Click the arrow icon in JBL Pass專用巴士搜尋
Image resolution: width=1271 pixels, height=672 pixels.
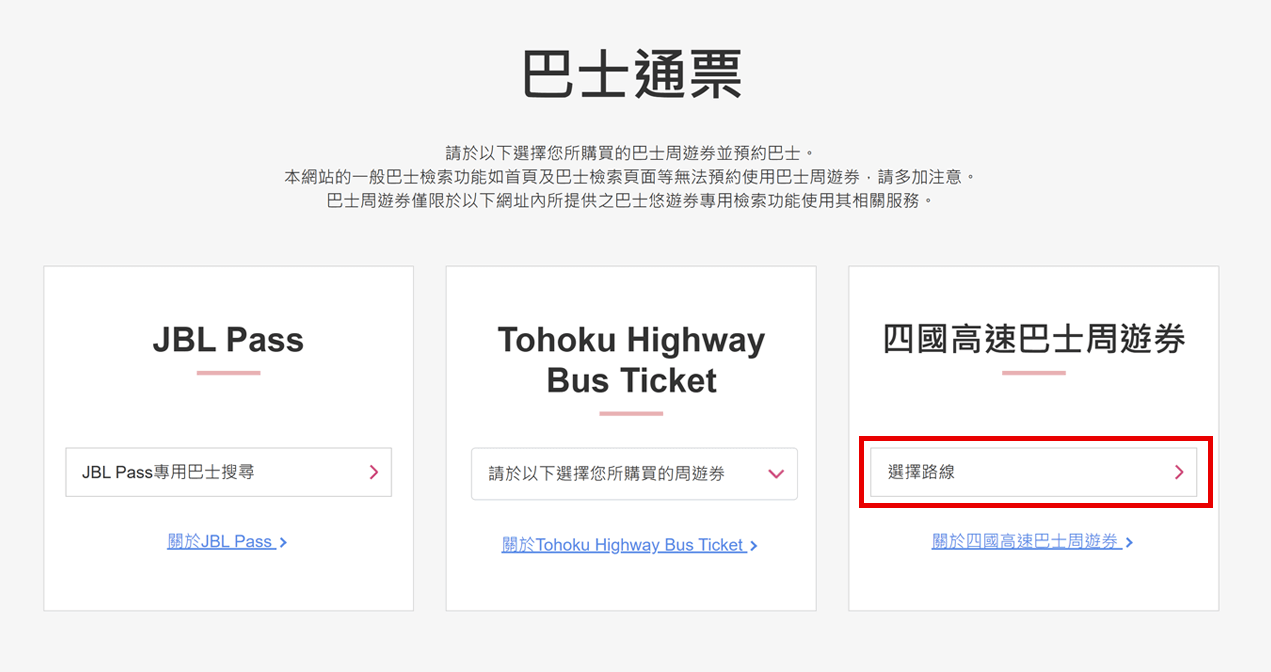pos(373,472)
